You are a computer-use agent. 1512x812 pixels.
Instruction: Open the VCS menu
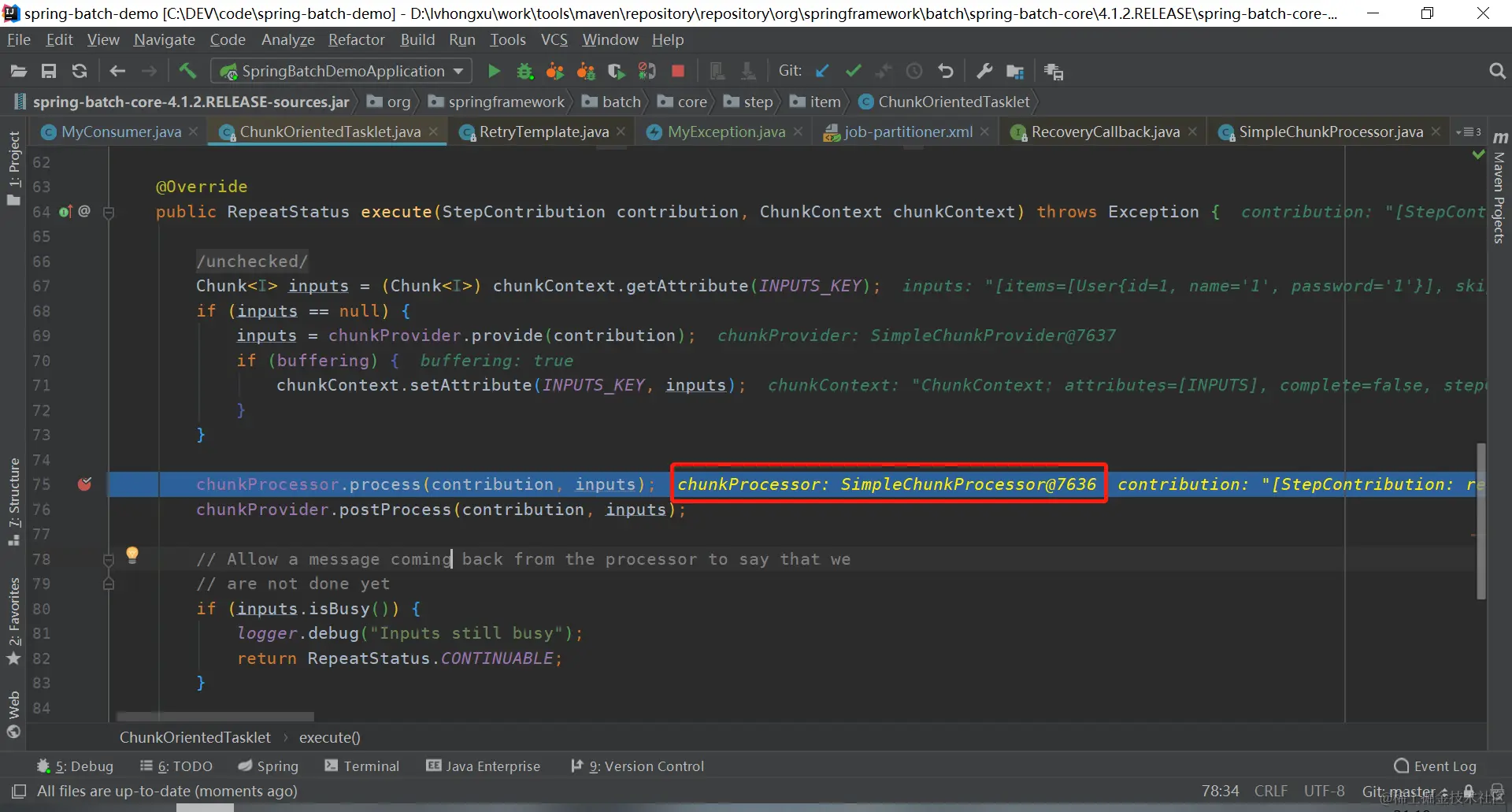(x=554, y=39)
